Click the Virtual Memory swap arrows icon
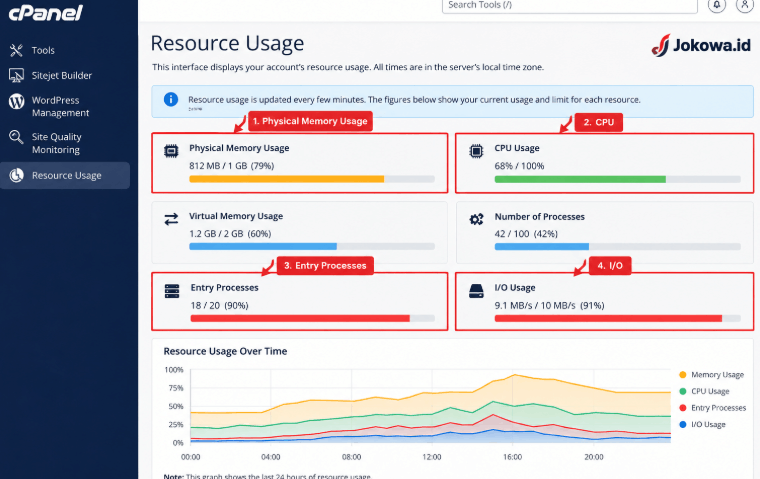760x479 pixels. click(x=171, y=220)
